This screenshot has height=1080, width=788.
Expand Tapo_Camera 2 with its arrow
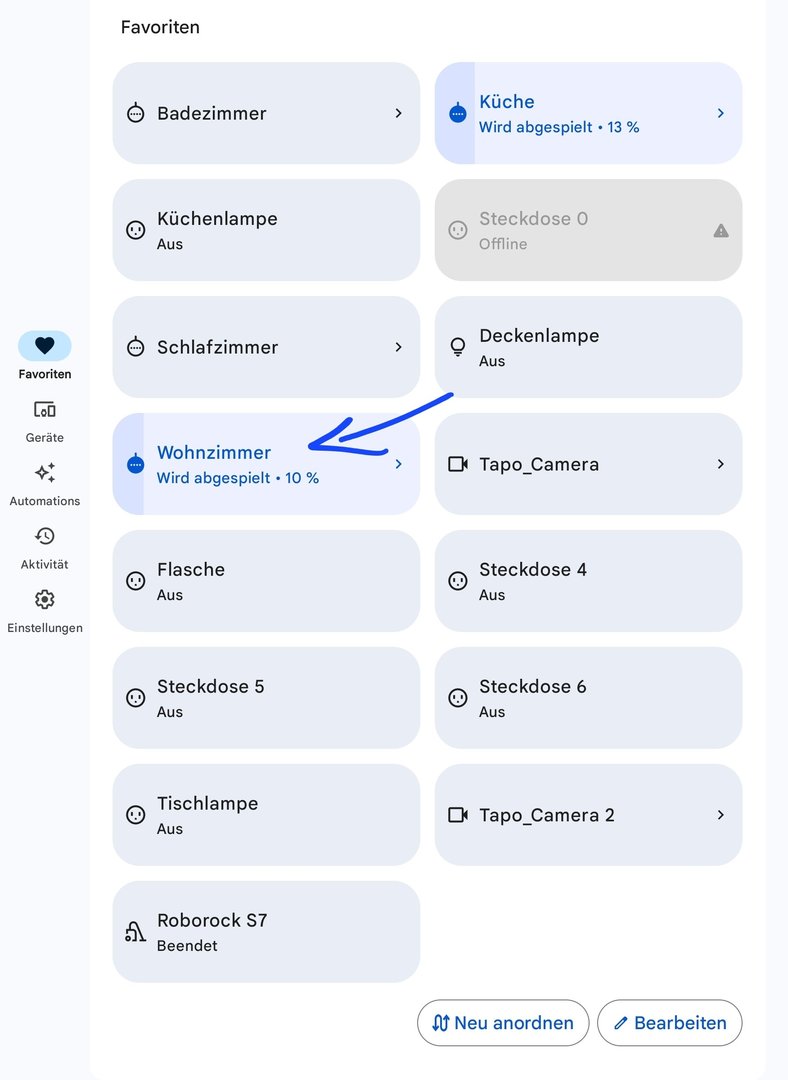pos(721,815)
